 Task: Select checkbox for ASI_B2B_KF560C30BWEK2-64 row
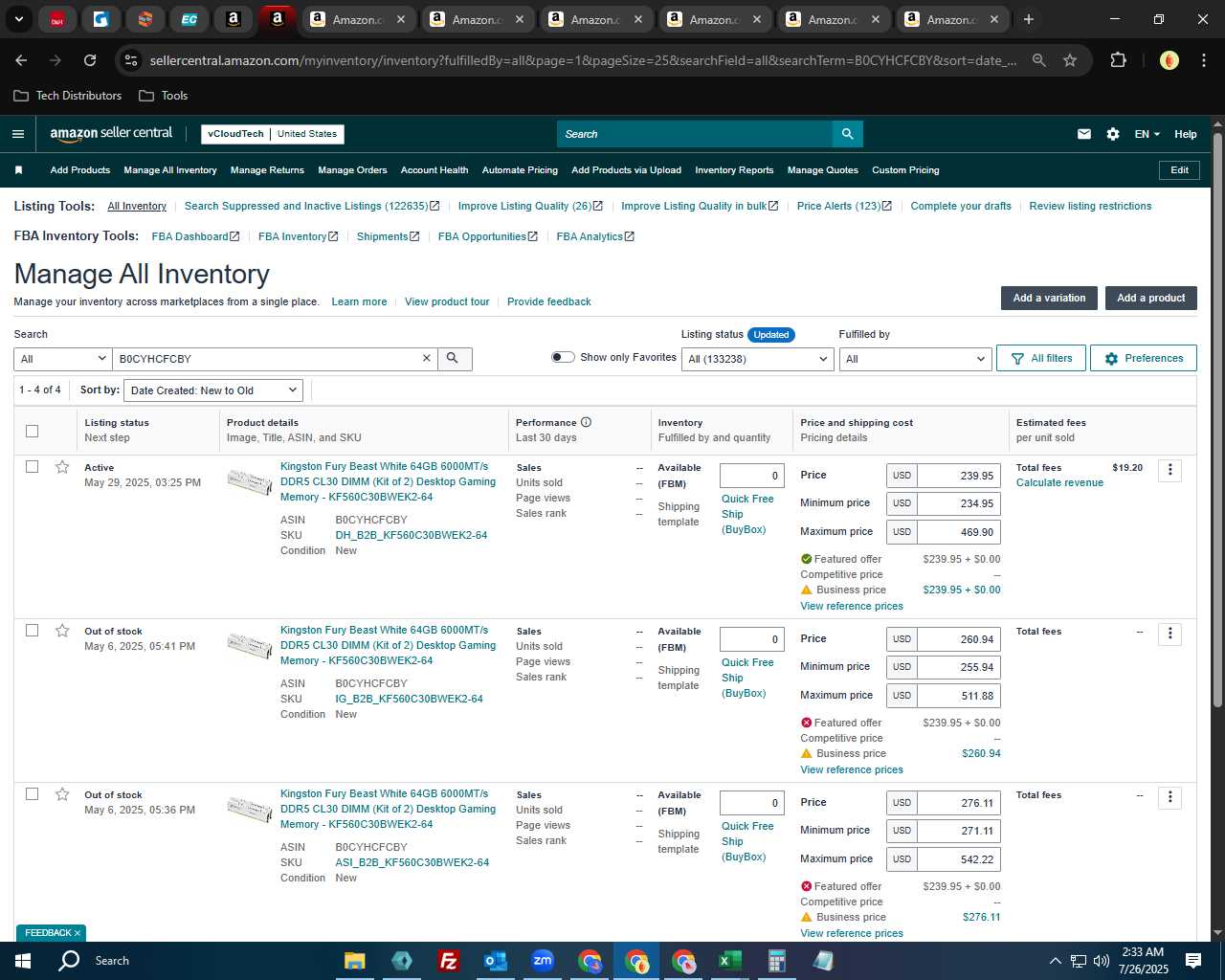pyautogui.click(x=32, y=794)
